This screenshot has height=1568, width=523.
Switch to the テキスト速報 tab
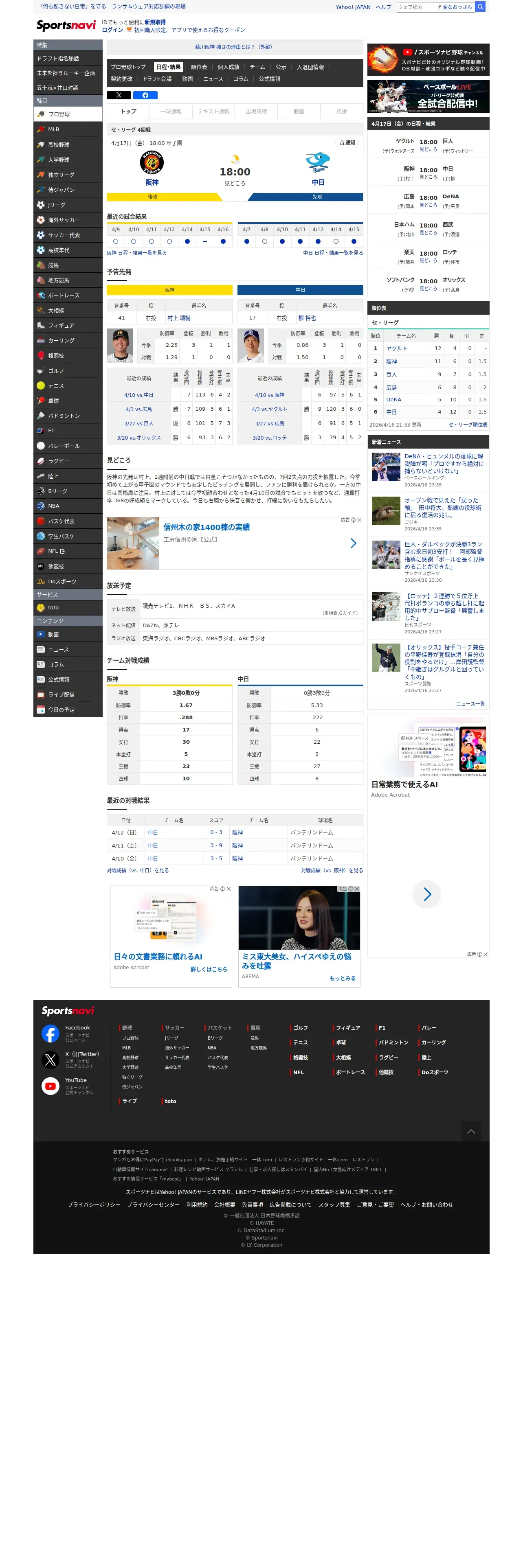click(x=214, y=112)
